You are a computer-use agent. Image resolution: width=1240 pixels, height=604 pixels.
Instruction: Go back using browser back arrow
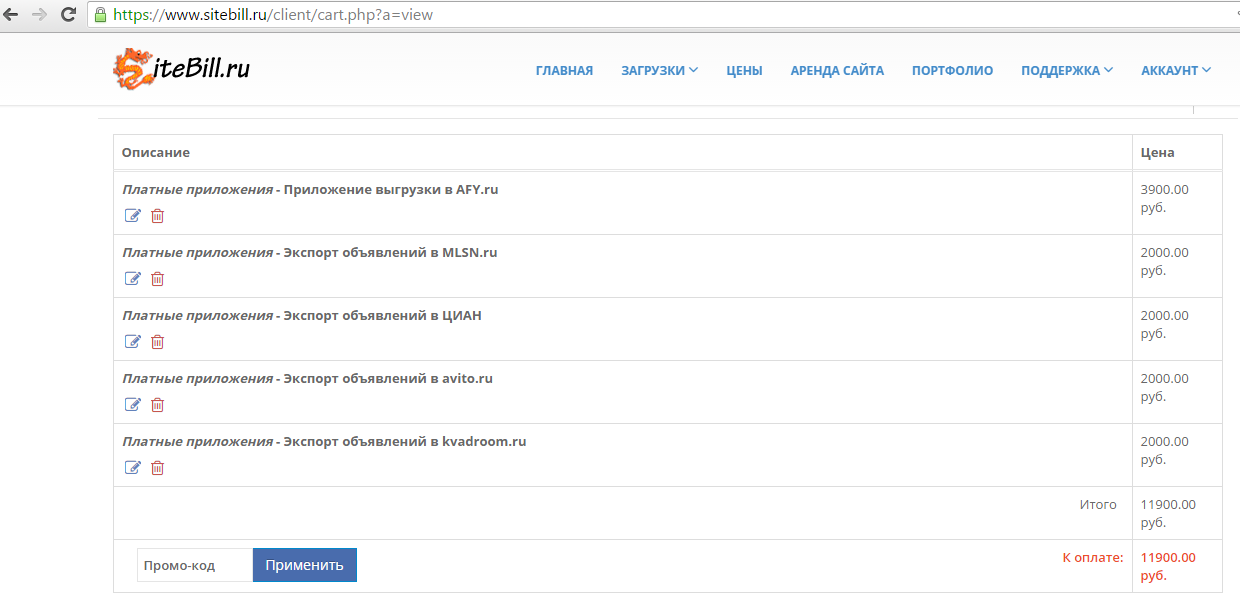point(11,15)
